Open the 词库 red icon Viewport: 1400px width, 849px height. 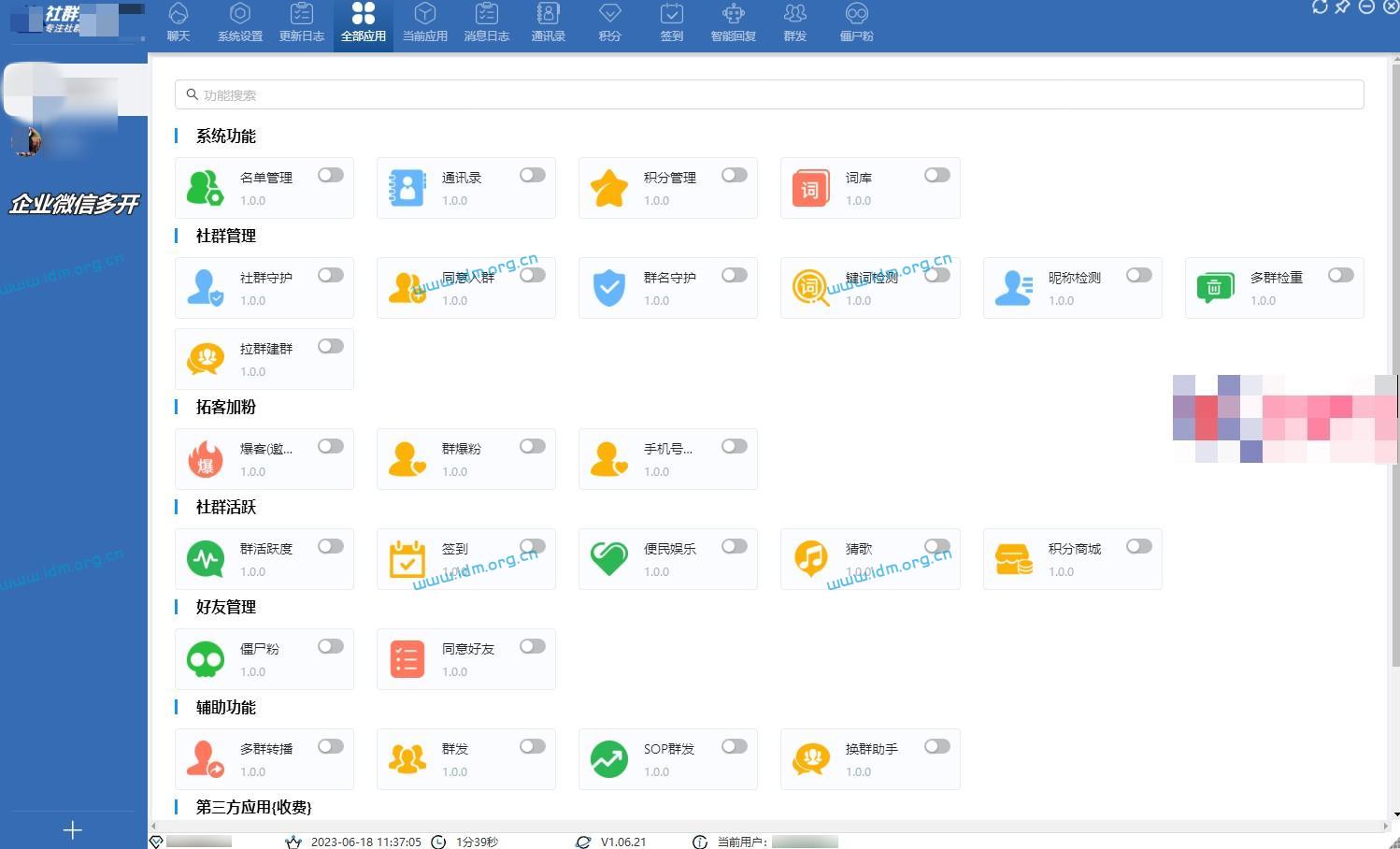click(x=810, y=188)
